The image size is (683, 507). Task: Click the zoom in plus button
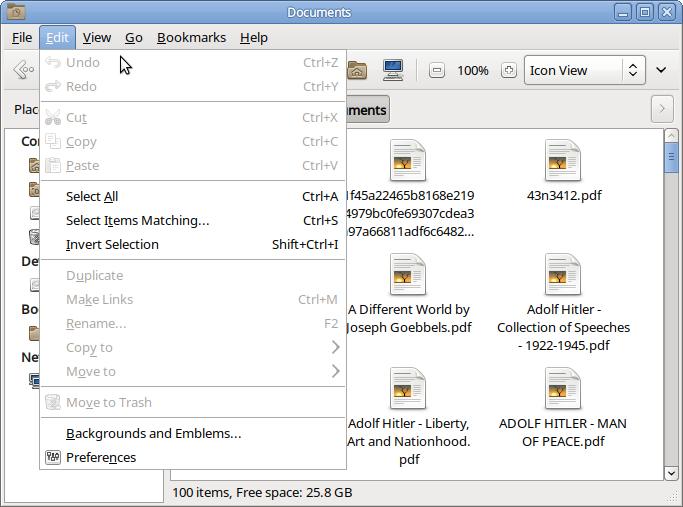coord(508,70)
